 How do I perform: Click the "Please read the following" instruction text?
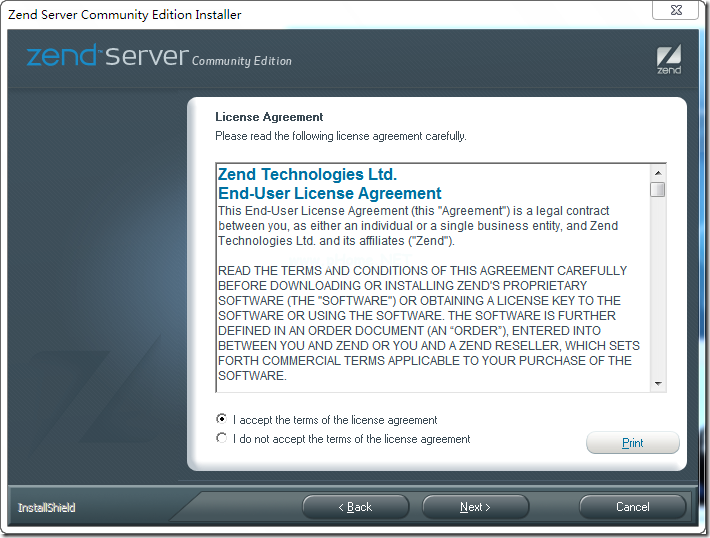point(340,136)
